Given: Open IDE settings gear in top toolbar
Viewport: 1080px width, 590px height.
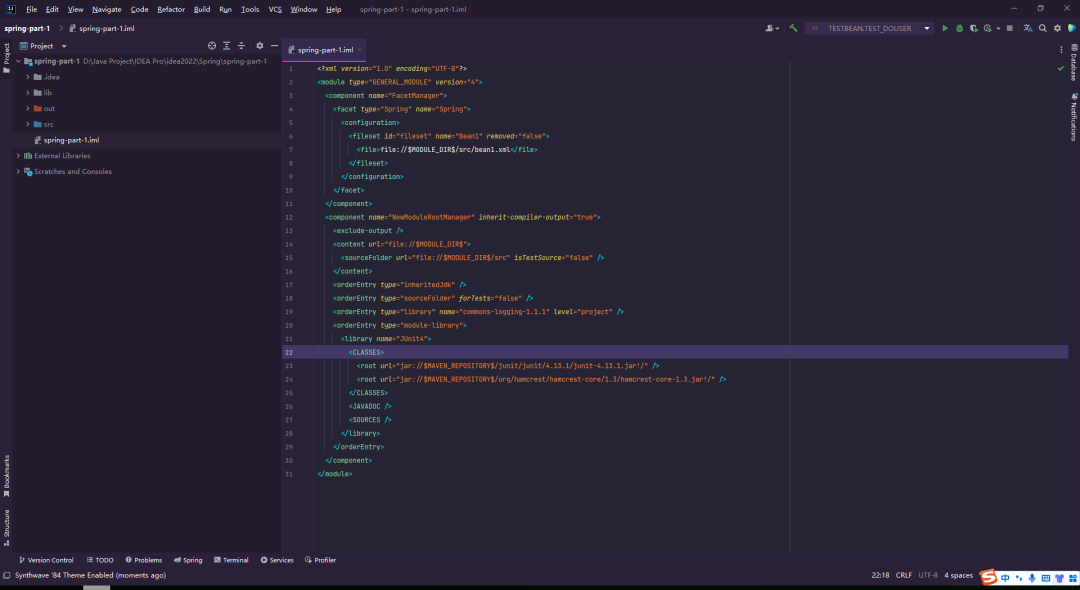Looking at the screenshot, I should pos(1057,28).
